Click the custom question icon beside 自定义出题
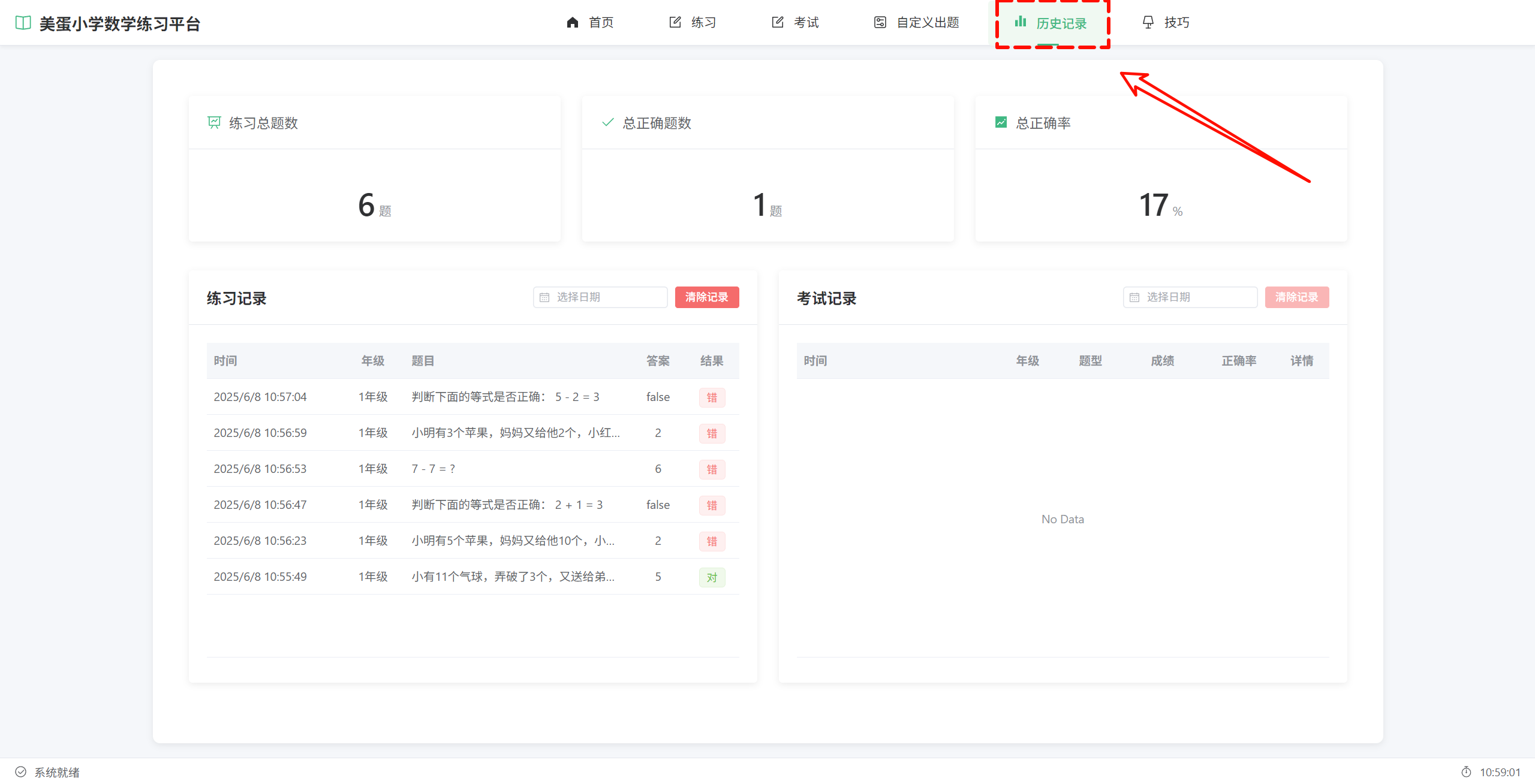The height and width of the screenshot is (784, 1535). pos(880,23)
